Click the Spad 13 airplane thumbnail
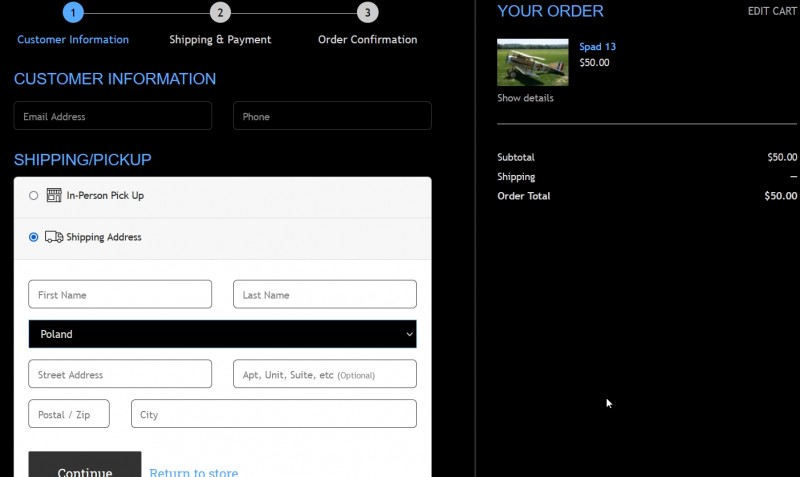Image resolution: width=800 pixels, height=477 pixels. [x=533, y=62]
